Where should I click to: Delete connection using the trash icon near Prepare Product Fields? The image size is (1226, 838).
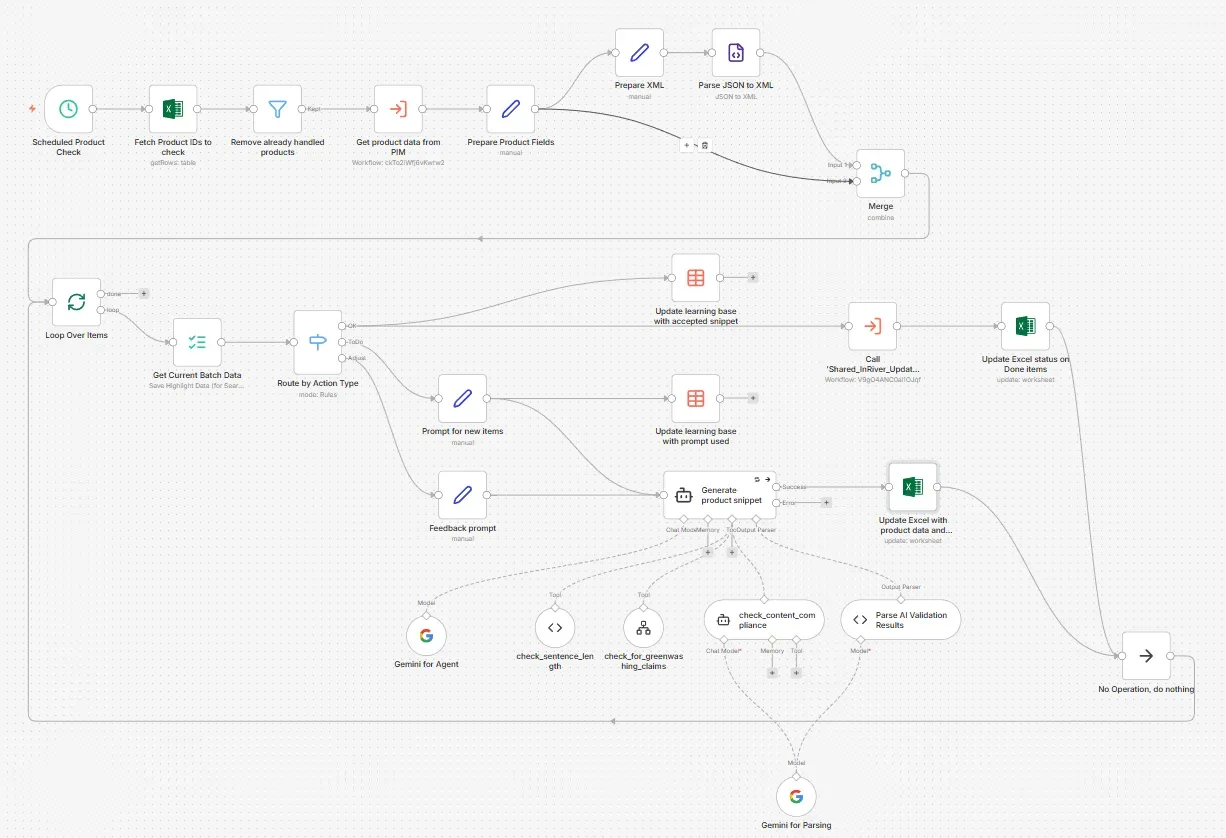(705, 145)
